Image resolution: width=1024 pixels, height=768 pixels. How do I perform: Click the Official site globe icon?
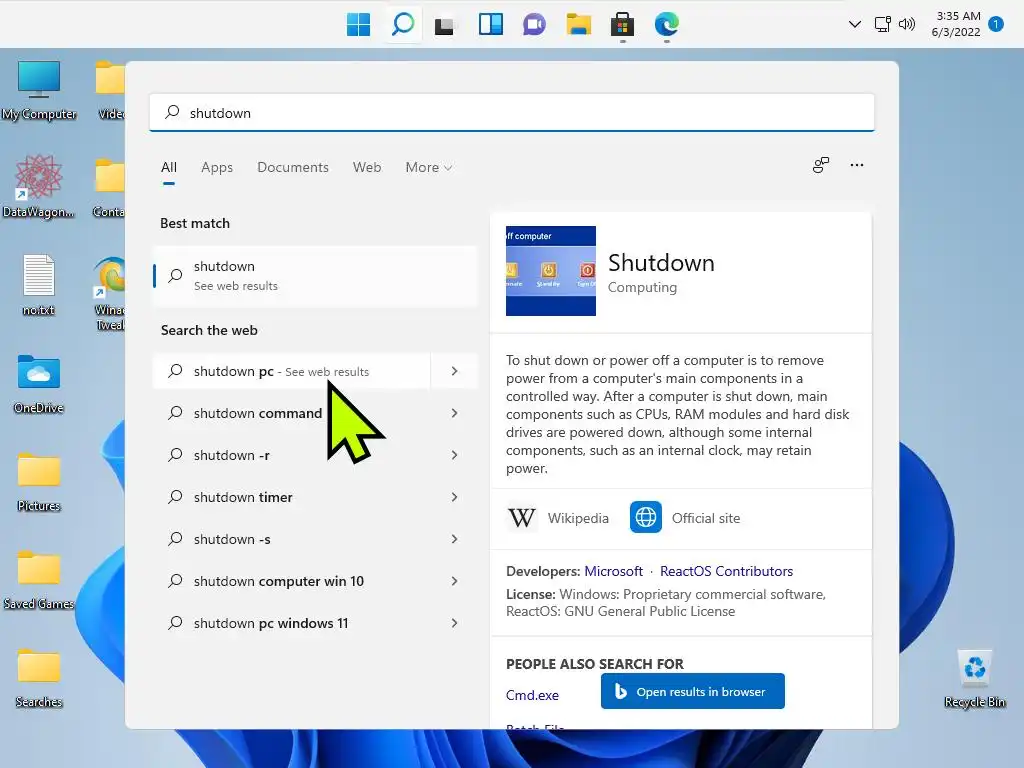point(646,517)
